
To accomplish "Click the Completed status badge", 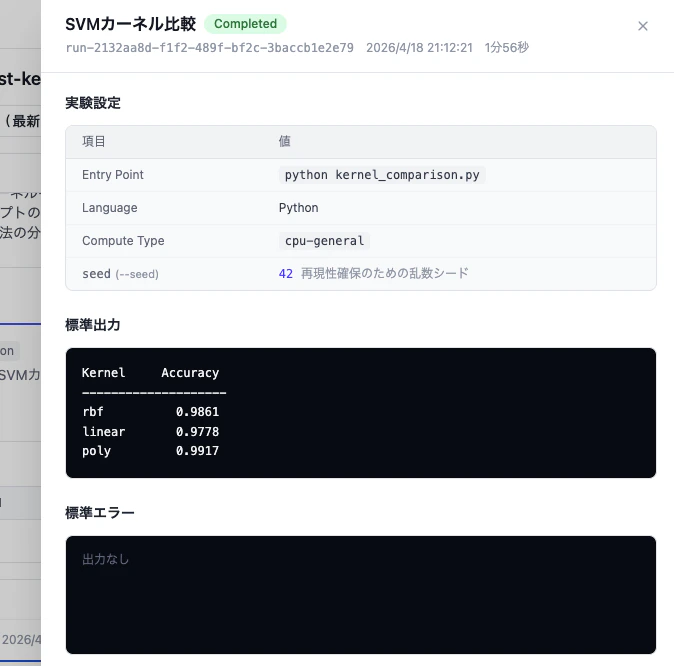I will point(245,24).
